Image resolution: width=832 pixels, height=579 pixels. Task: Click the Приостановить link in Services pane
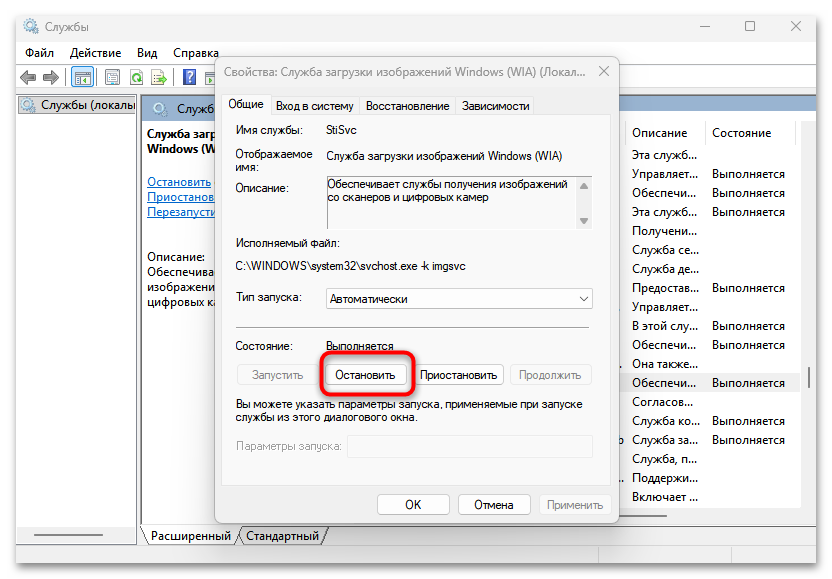point(181,197)
